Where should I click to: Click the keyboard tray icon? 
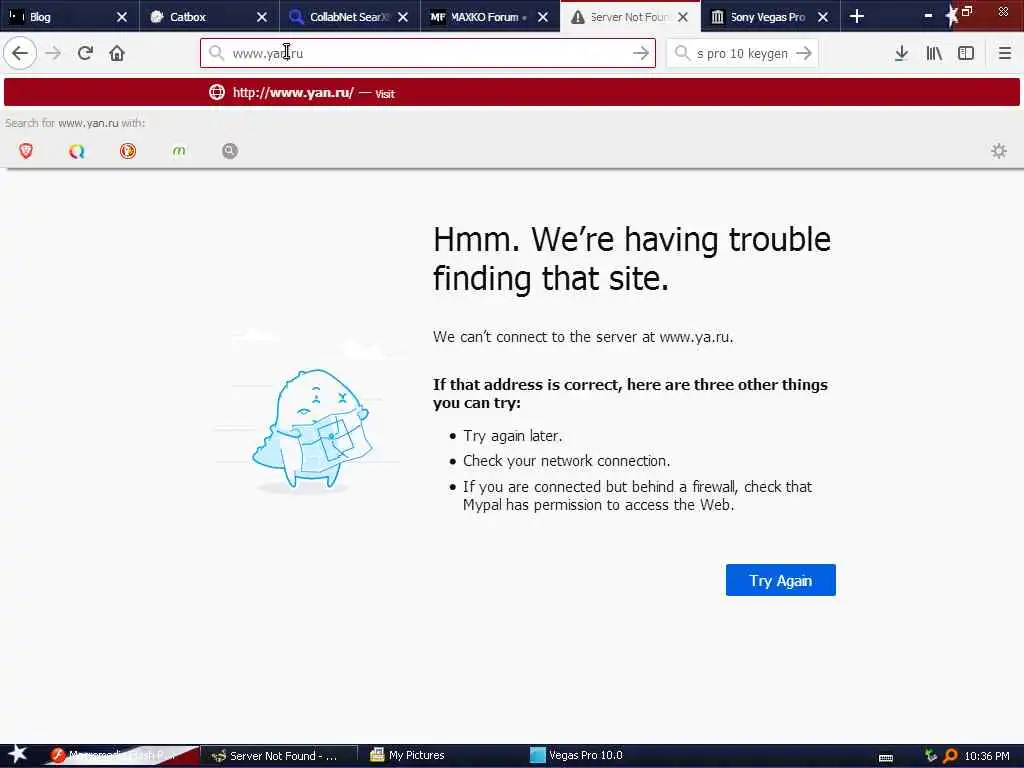(x=886, y=758)
